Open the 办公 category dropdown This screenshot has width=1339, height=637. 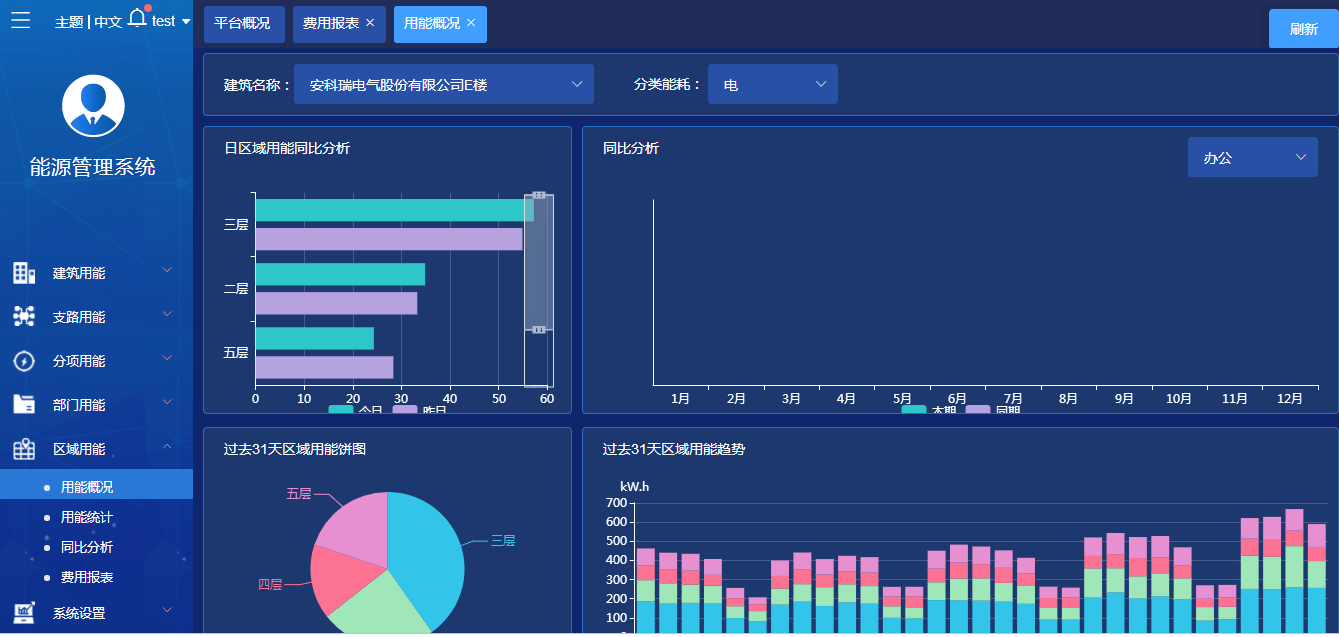tap(1253, 157)
